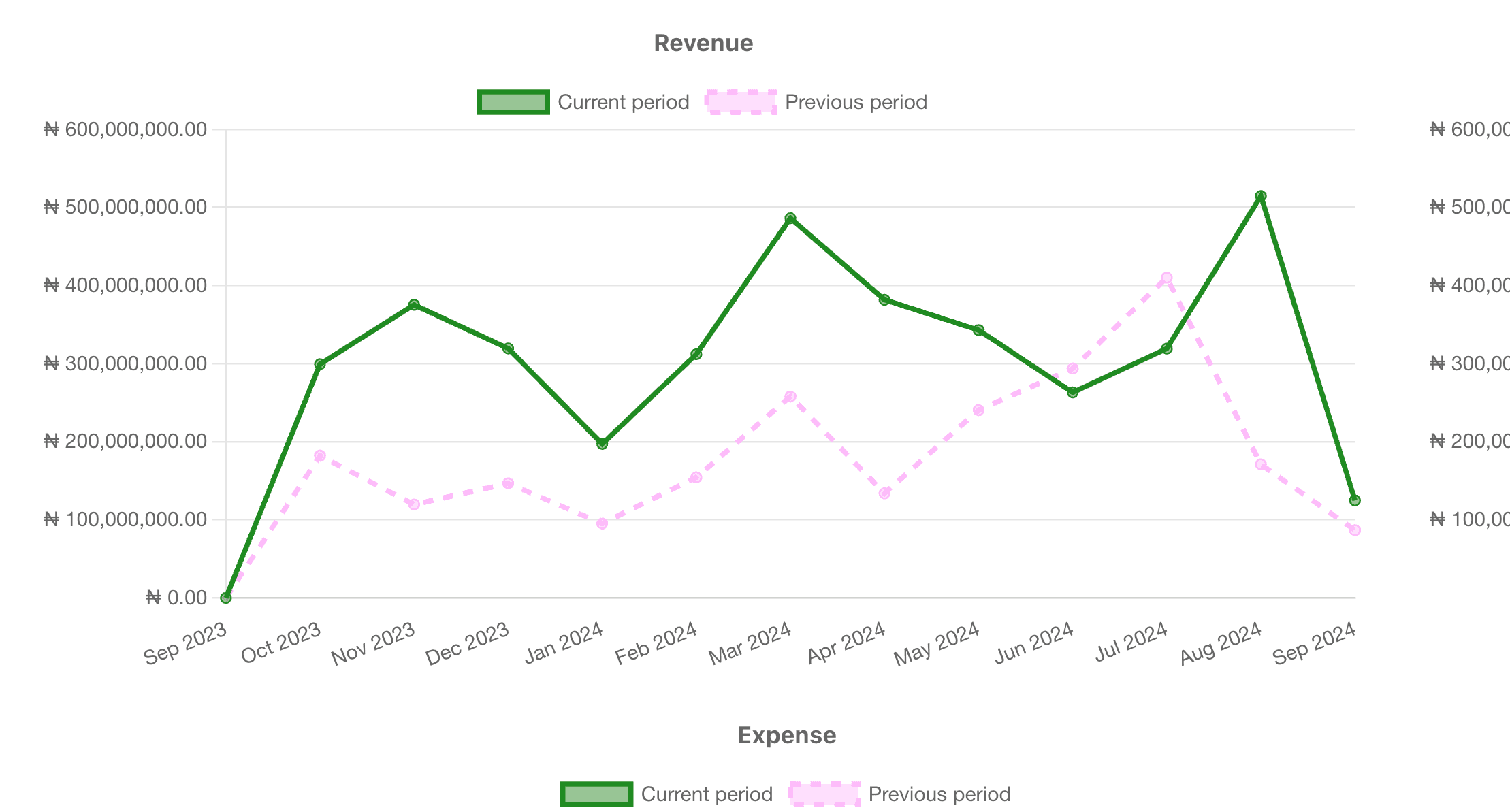Toggle Expense chart Current period legend

pyautogui.click(x=666, y=794)
